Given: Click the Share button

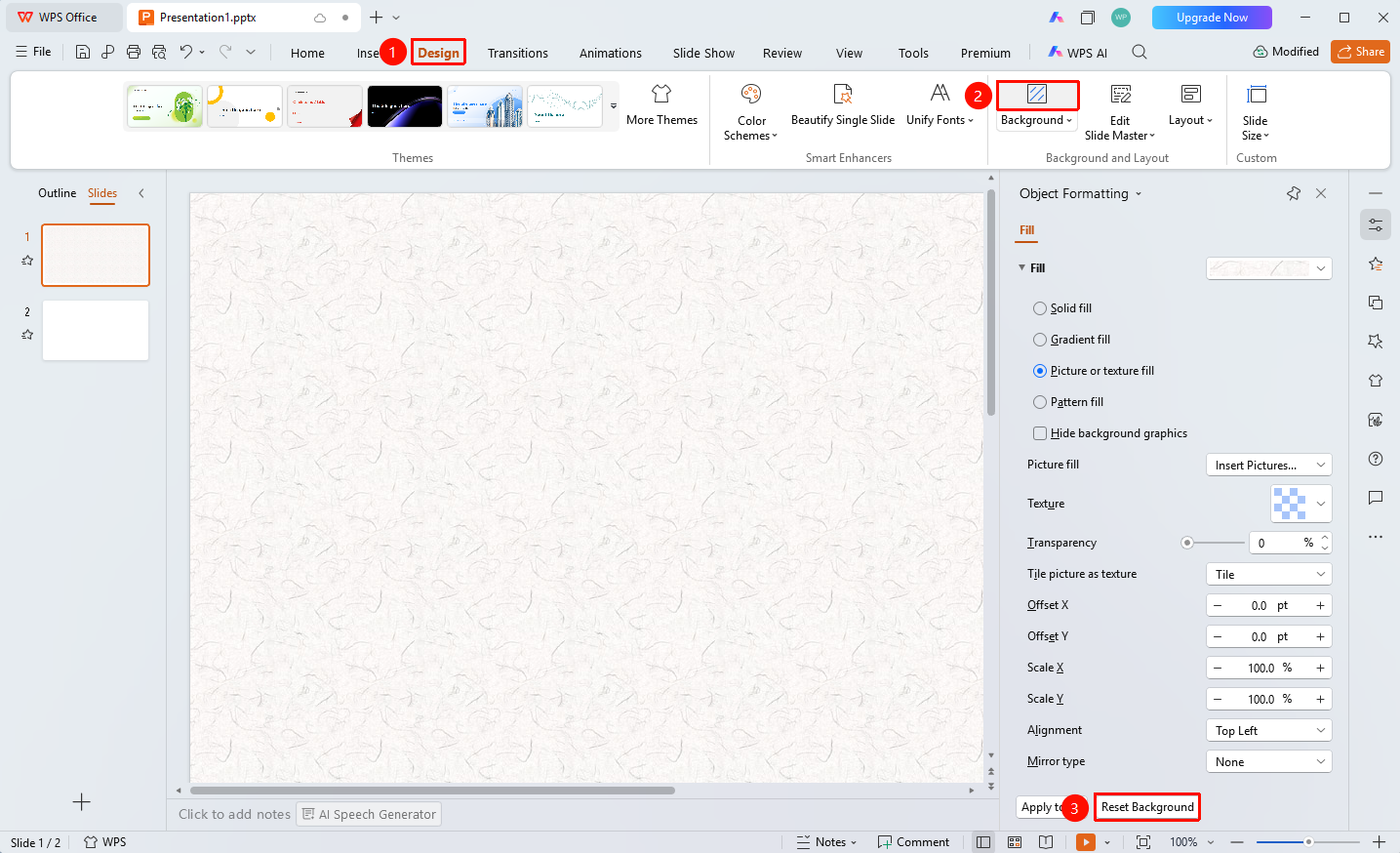Looking at the screenshot, I should tap(1360, 52).
